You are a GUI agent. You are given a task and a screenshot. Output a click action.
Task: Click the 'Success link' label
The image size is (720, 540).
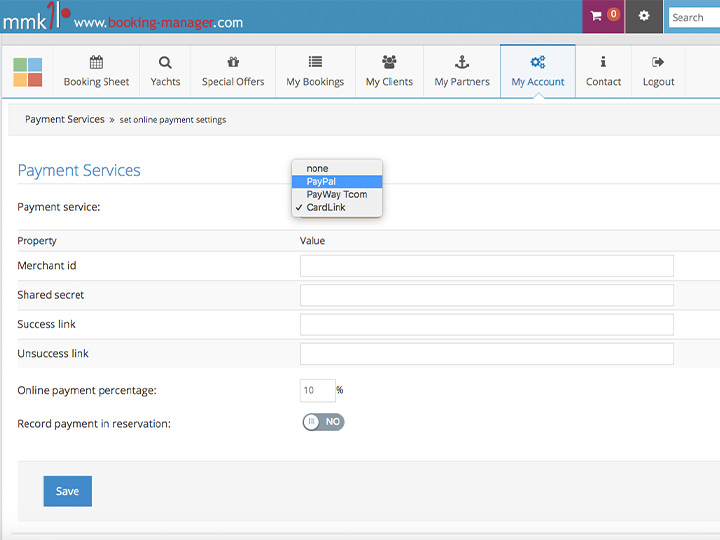coord(46,324)
